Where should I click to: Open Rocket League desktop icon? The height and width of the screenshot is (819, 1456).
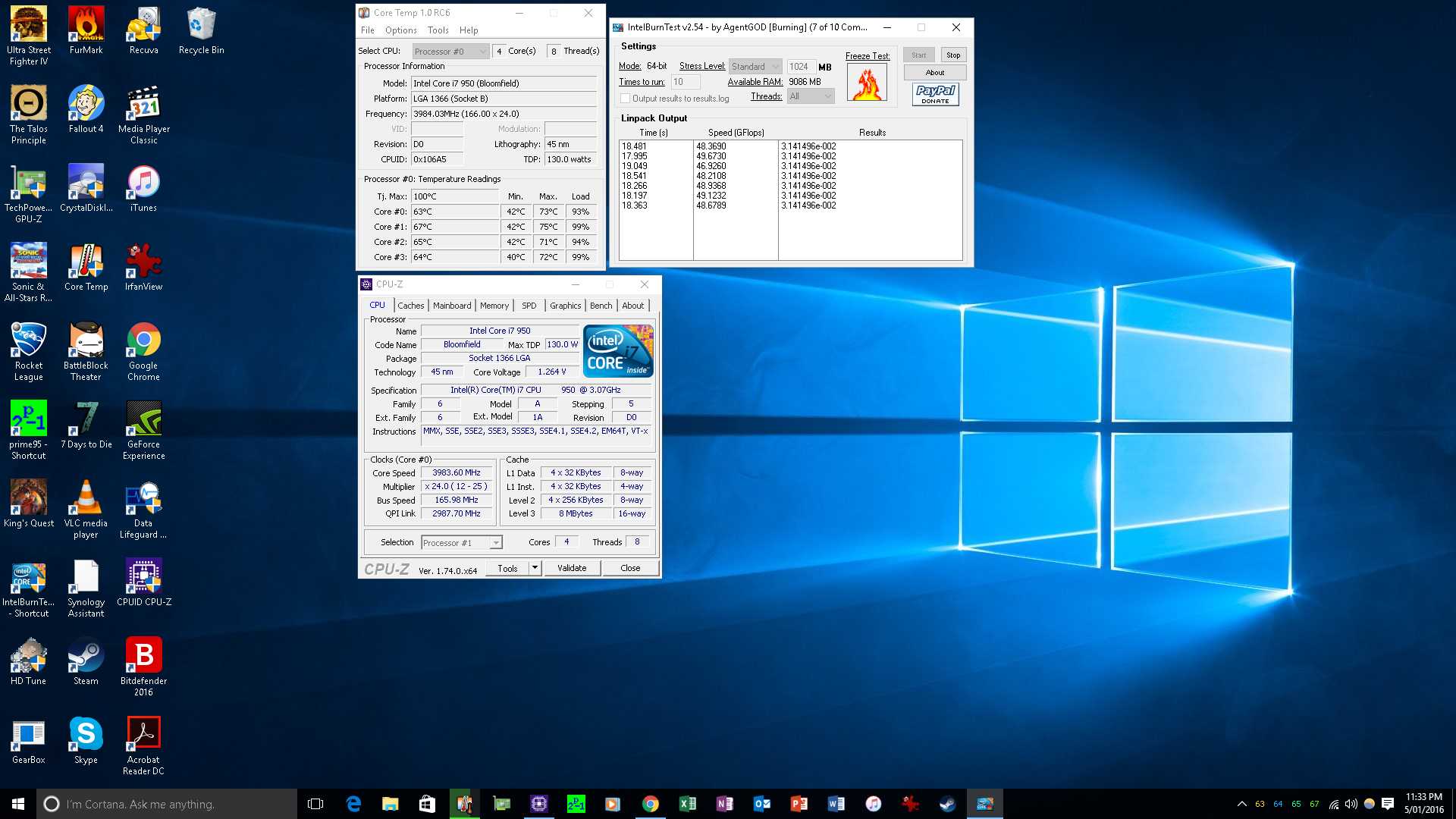coord(29,350)
